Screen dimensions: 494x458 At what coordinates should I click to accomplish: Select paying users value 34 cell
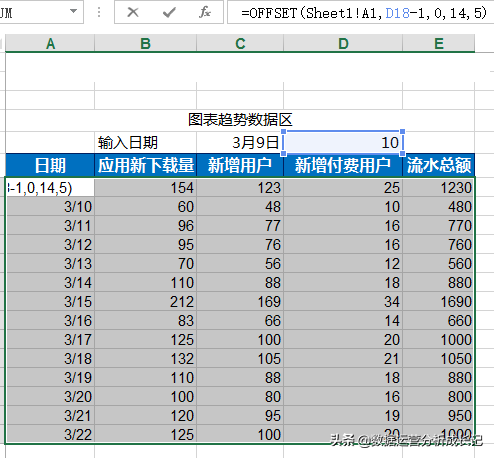(x=343, y=302)
